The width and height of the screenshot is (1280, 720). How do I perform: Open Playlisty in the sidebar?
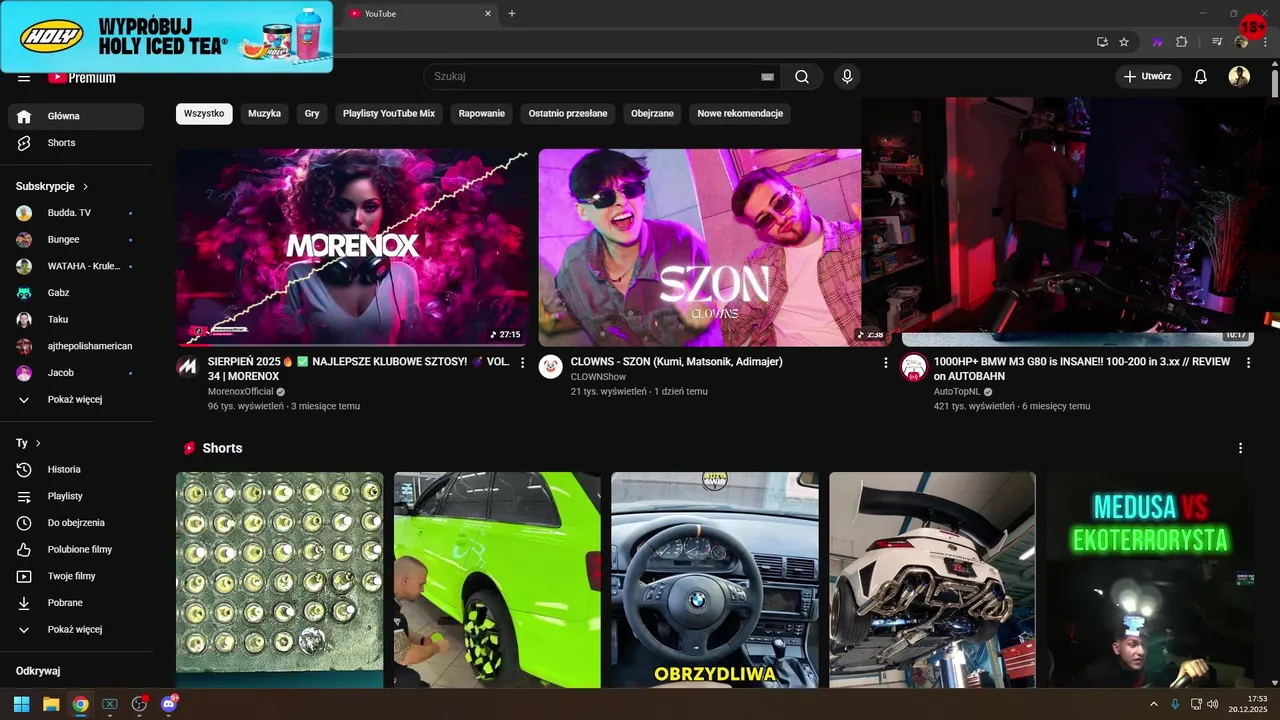76,496
